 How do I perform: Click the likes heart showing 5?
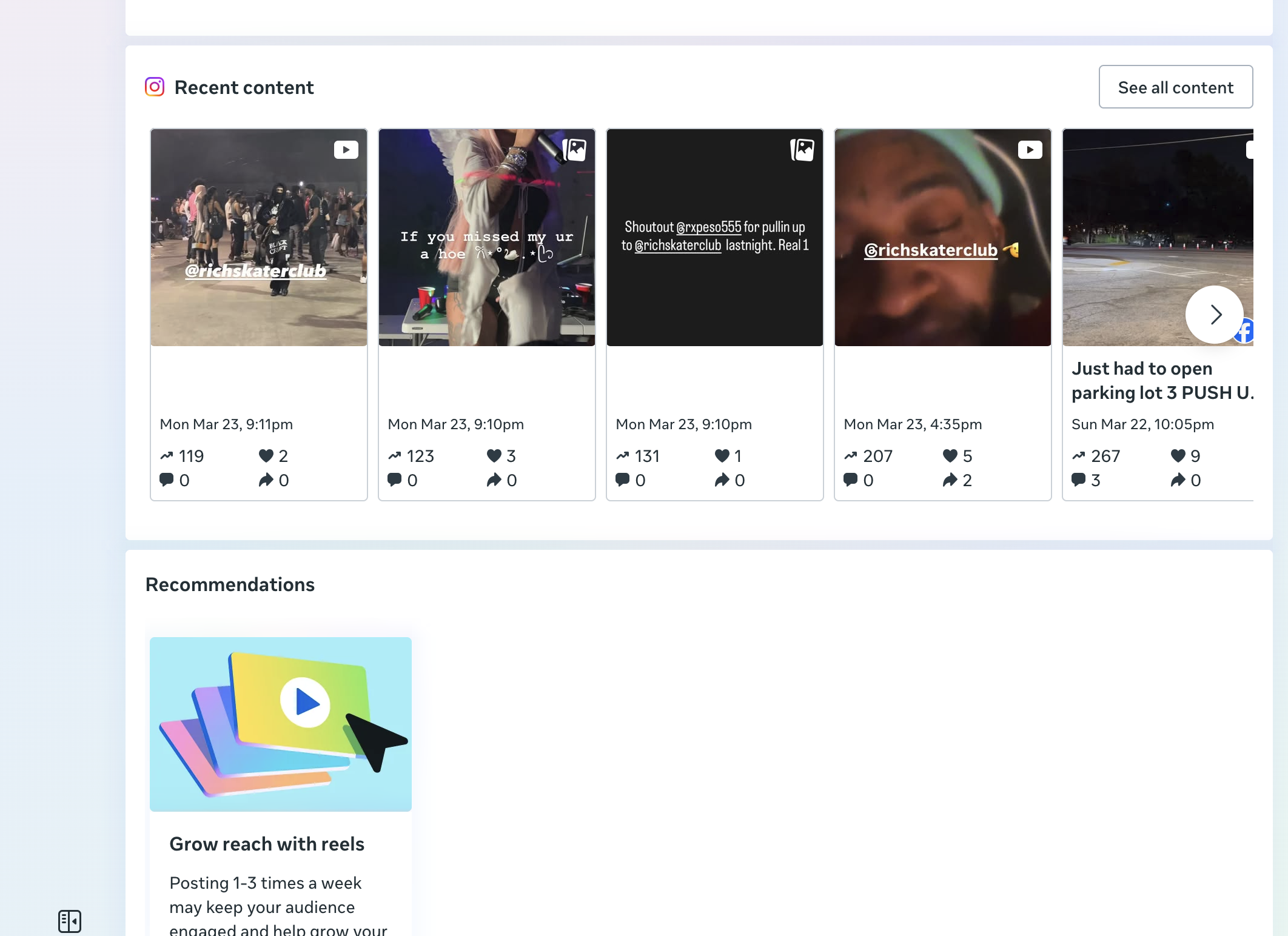(x=950, y=455)
